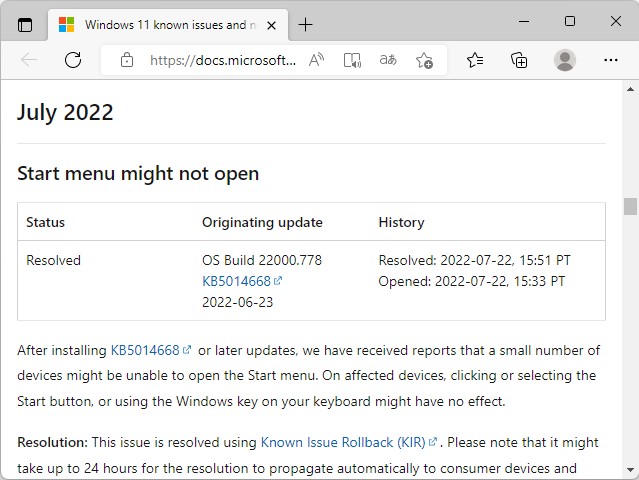Screen dimensions: 639x480
Task: Open a new browser tab
Action: click(x=305, y=25)
